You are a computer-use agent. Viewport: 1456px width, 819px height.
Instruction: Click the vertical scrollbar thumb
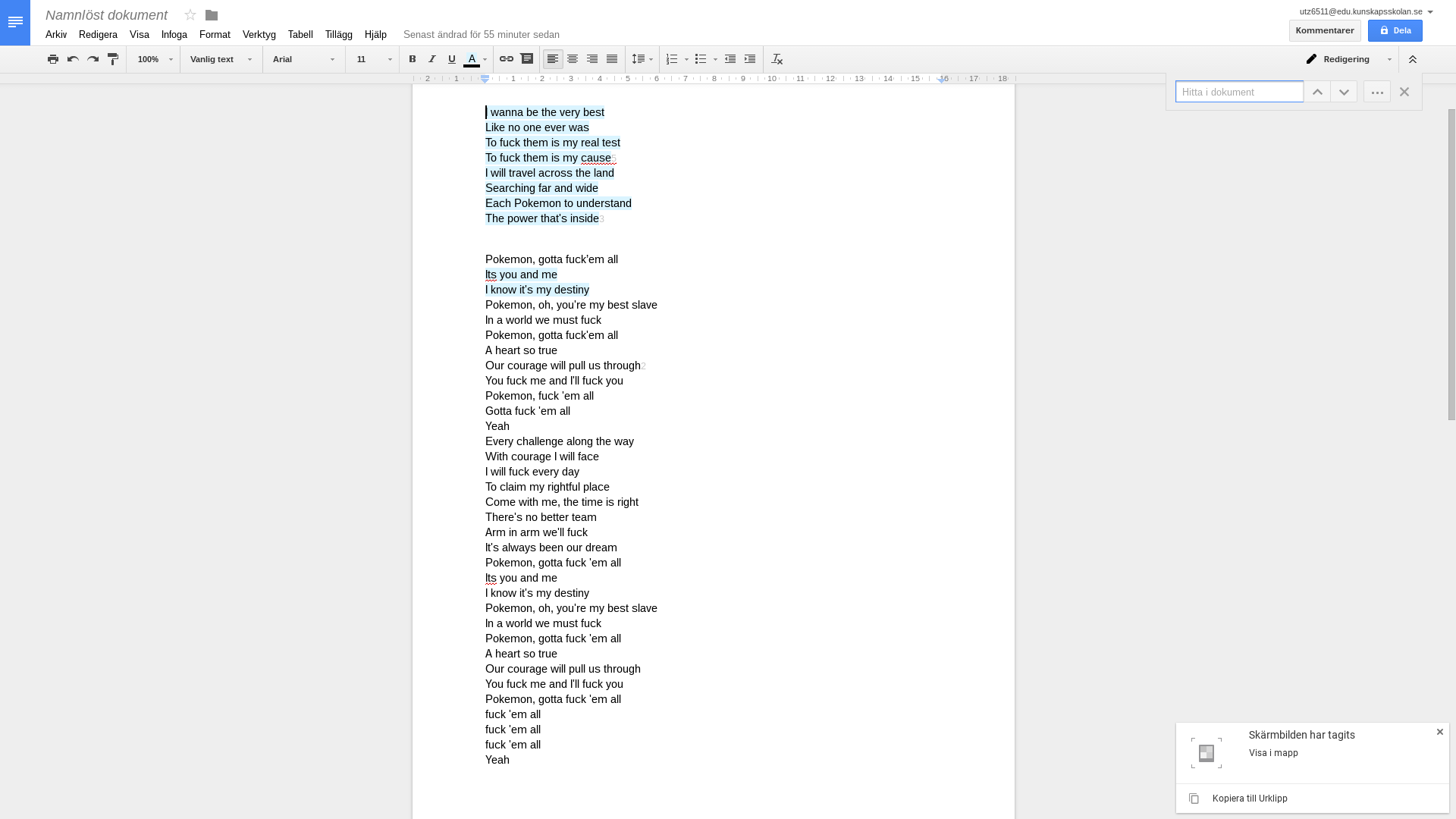[1451, 264]
